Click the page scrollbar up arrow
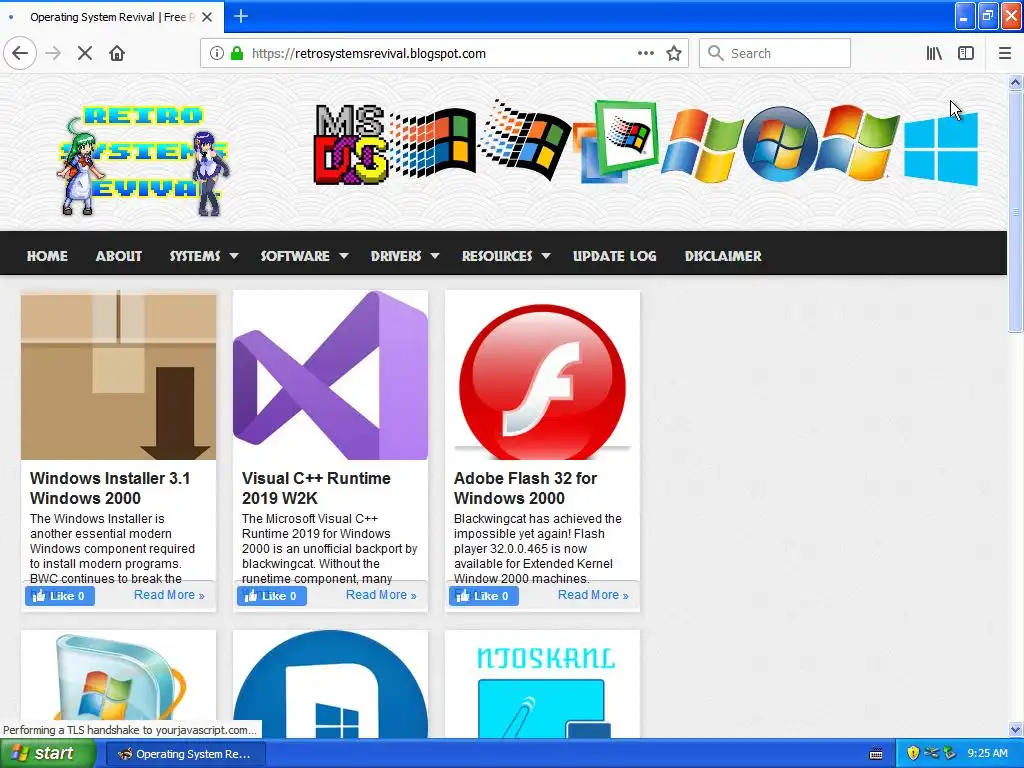Image resolution: width=1024 pixels, height=768 pixels. (x=1015, y=82)
